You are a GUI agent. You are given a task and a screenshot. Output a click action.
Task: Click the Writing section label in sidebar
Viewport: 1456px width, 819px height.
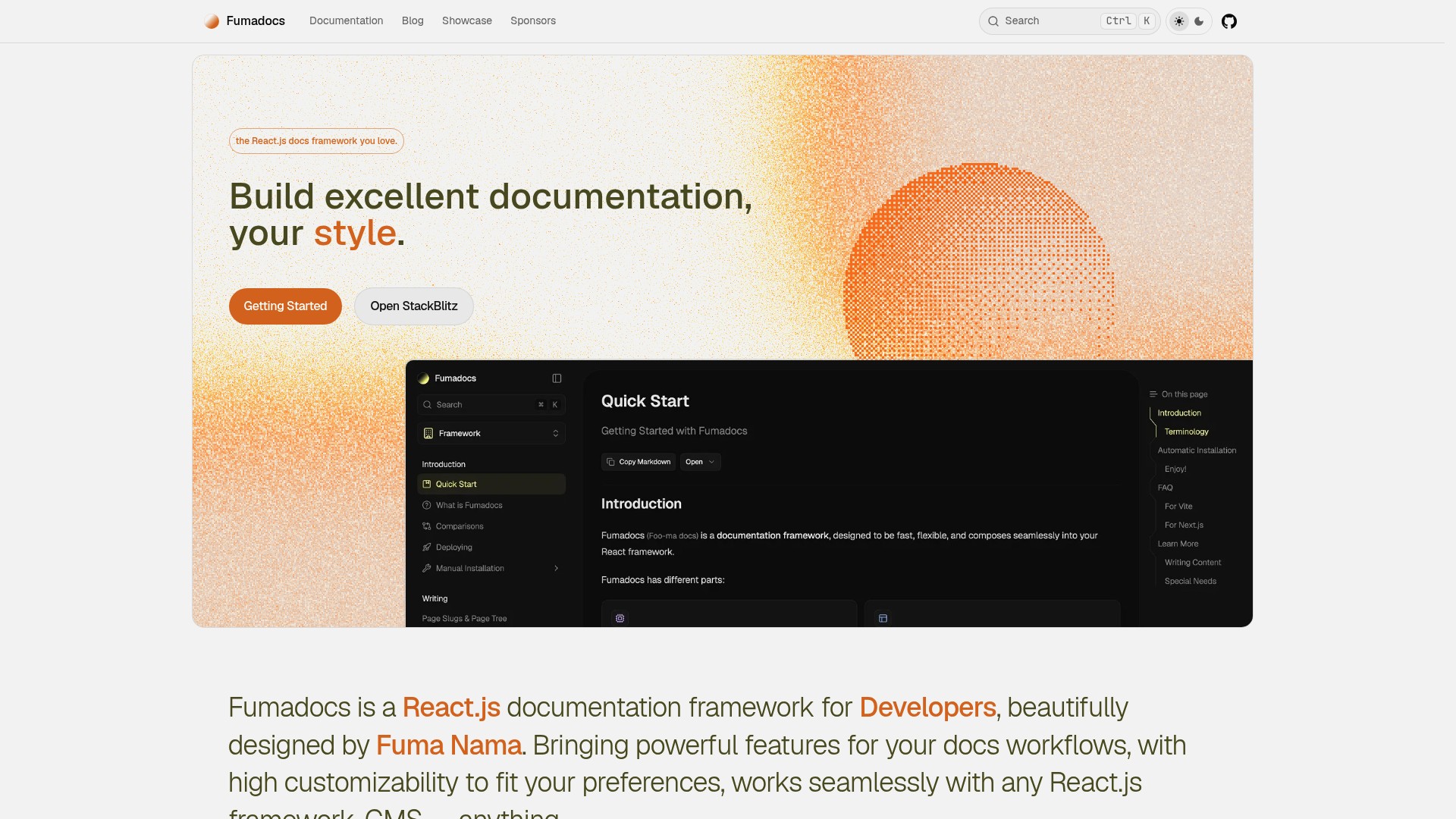[x=435, y=598]
